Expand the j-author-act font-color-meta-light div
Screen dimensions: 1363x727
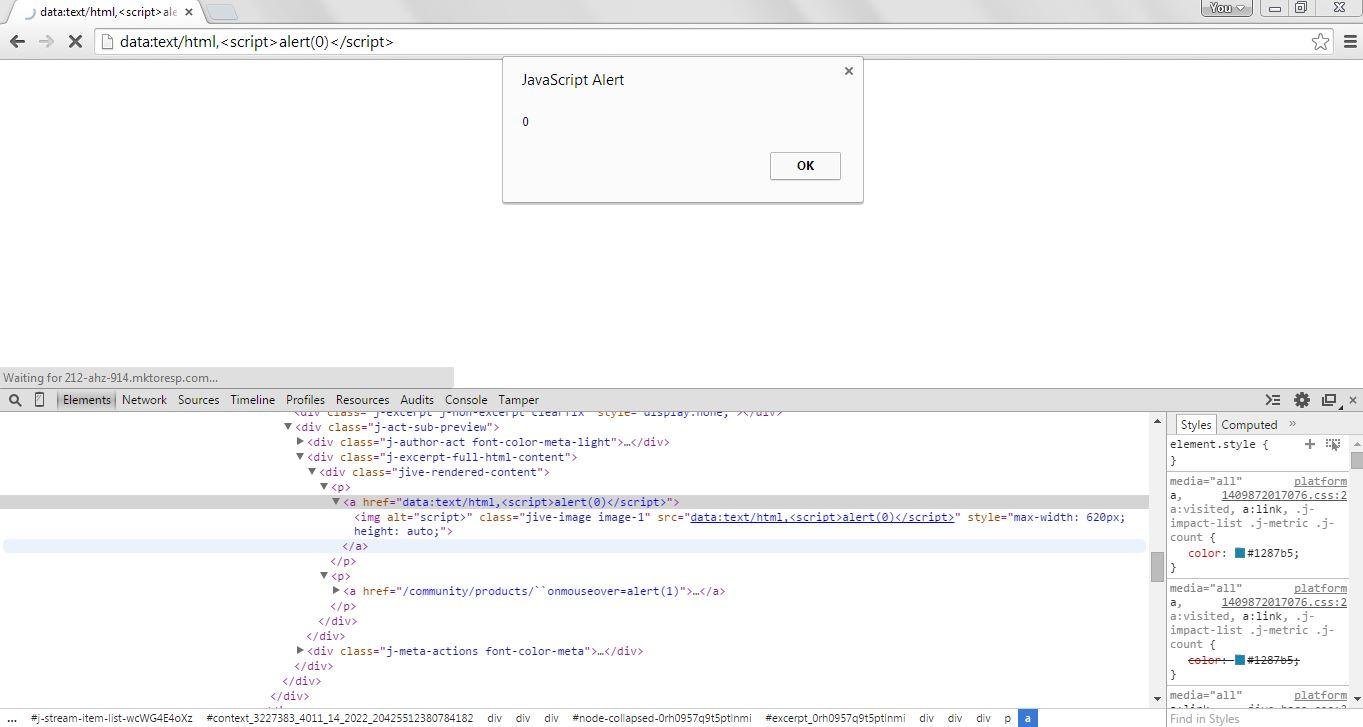(x=300, y=442)
